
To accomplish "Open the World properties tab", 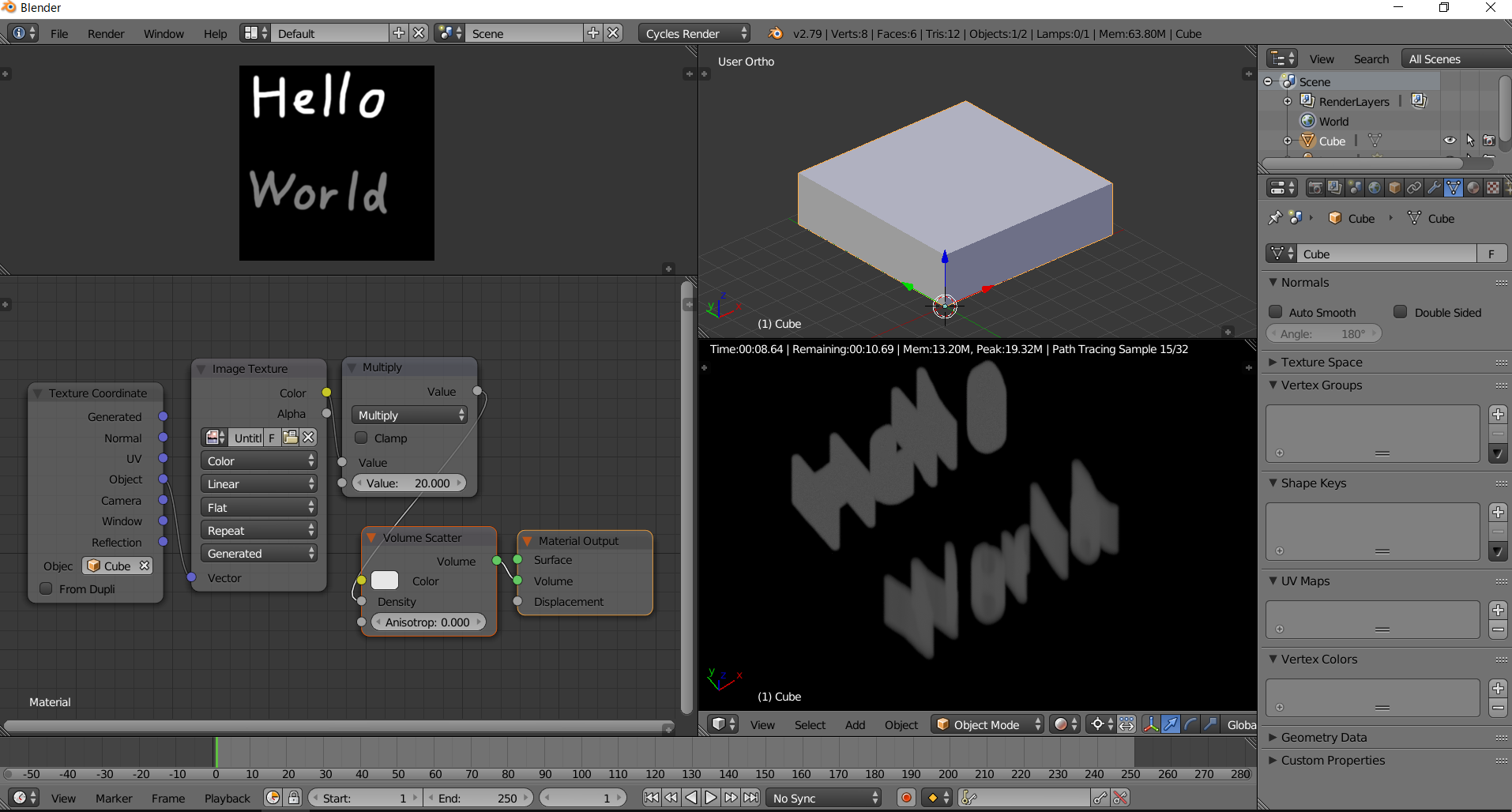I will pos(1375,188).
